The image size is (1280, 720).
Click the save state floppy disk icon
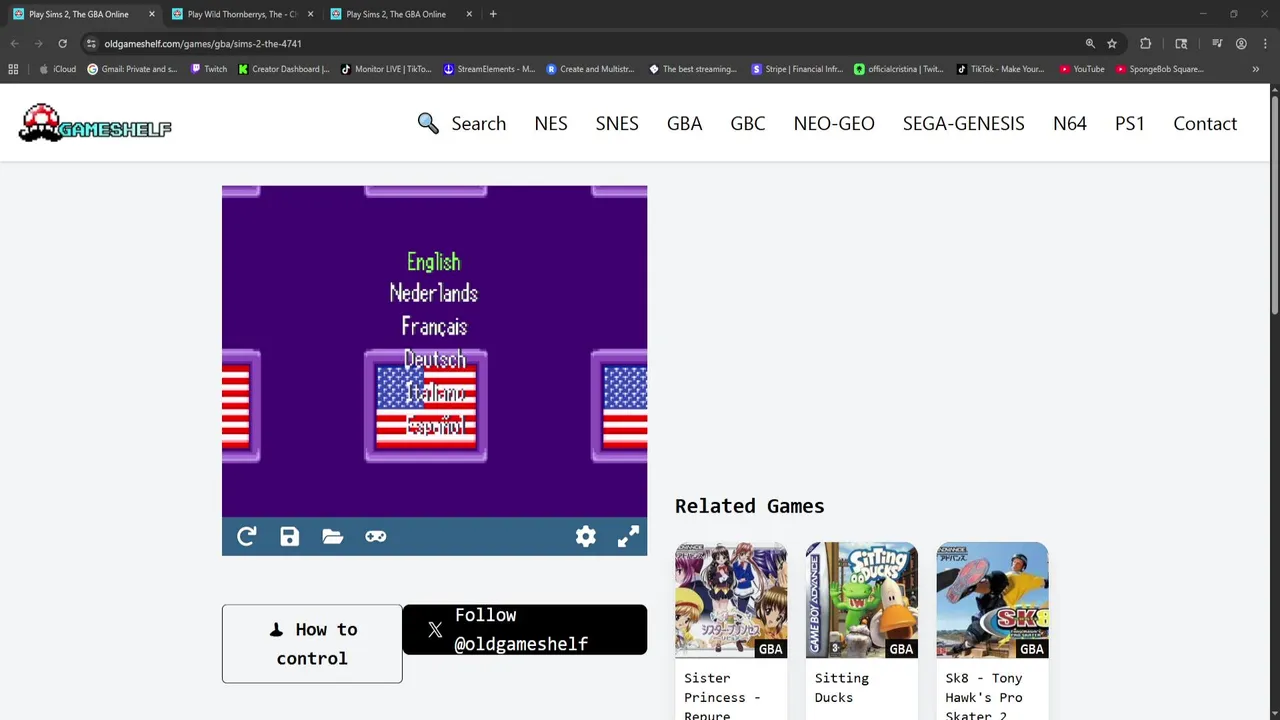pyautogui.click(x=289, y=537)
